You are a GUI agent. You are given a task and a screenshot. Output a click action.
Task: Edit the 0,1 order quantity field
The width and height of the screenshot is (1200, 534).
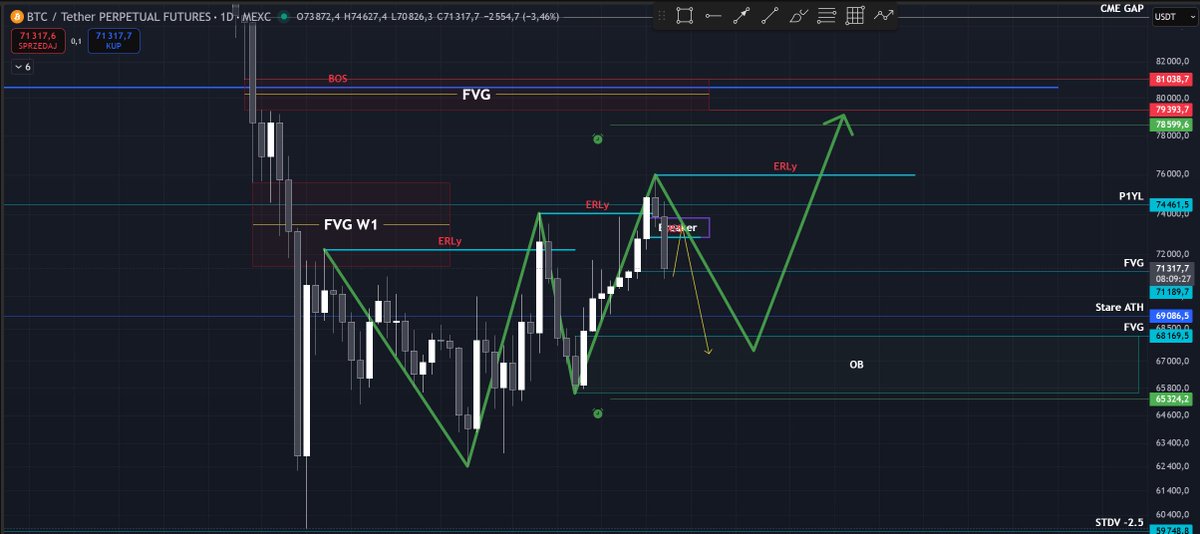[x=77, y=41]
